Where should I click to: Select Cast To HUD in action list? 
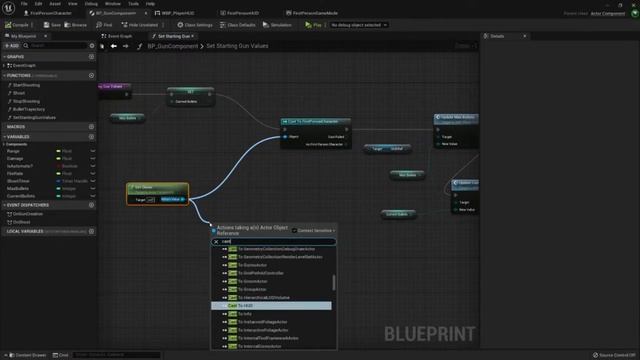[x=271, y=306]
